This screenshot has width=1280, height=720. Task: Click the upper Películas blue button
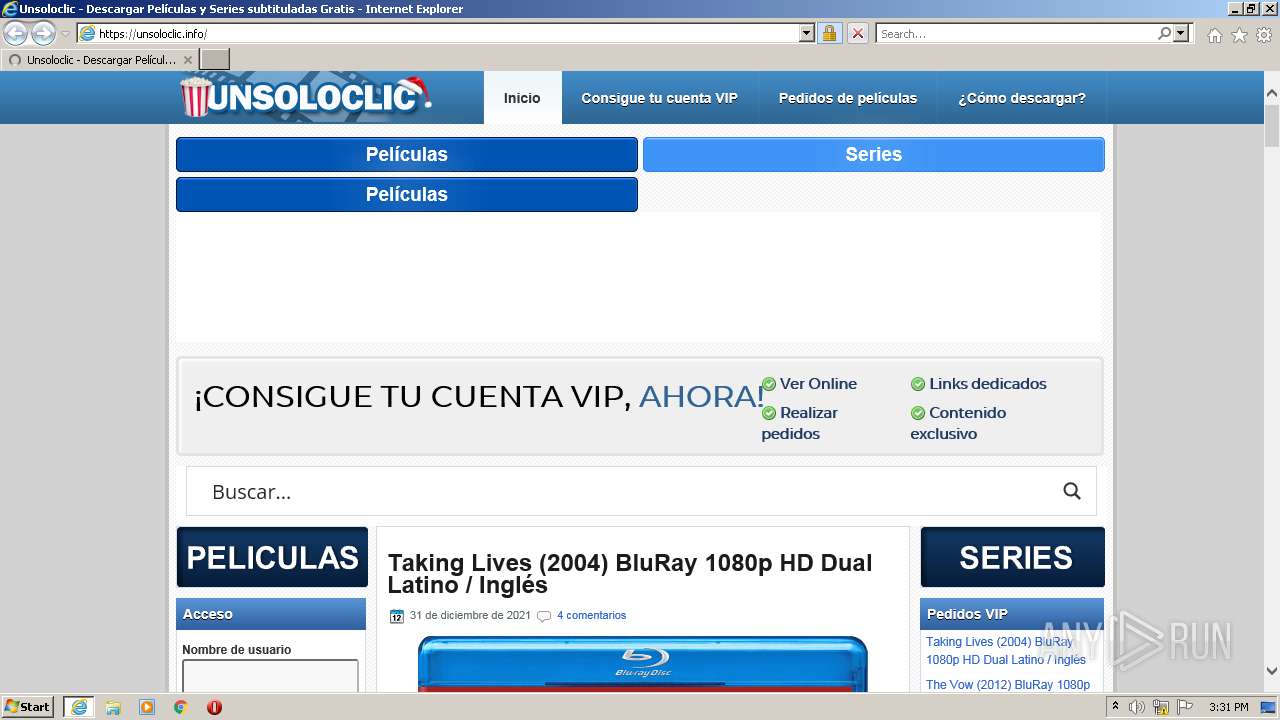click(x=407, y=154)
